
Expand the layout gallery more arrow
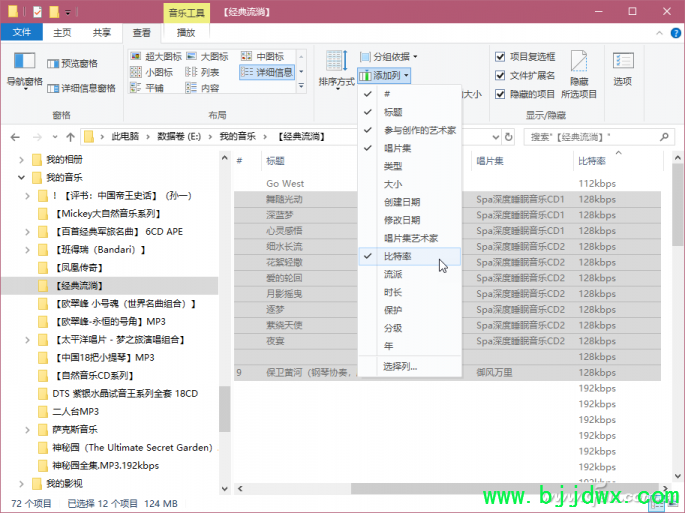click(301, 87)
